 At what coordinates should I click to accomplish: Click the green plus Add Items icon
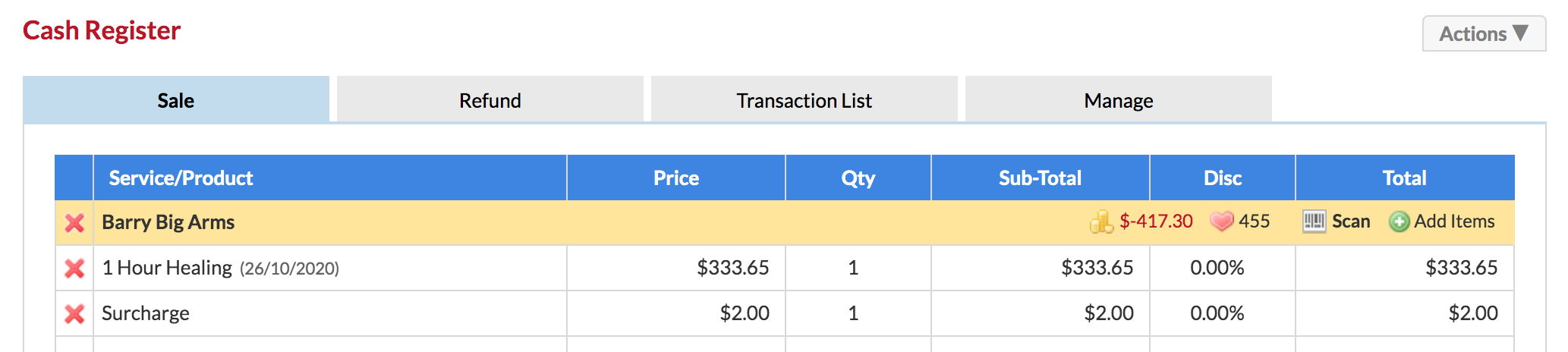1399,222
